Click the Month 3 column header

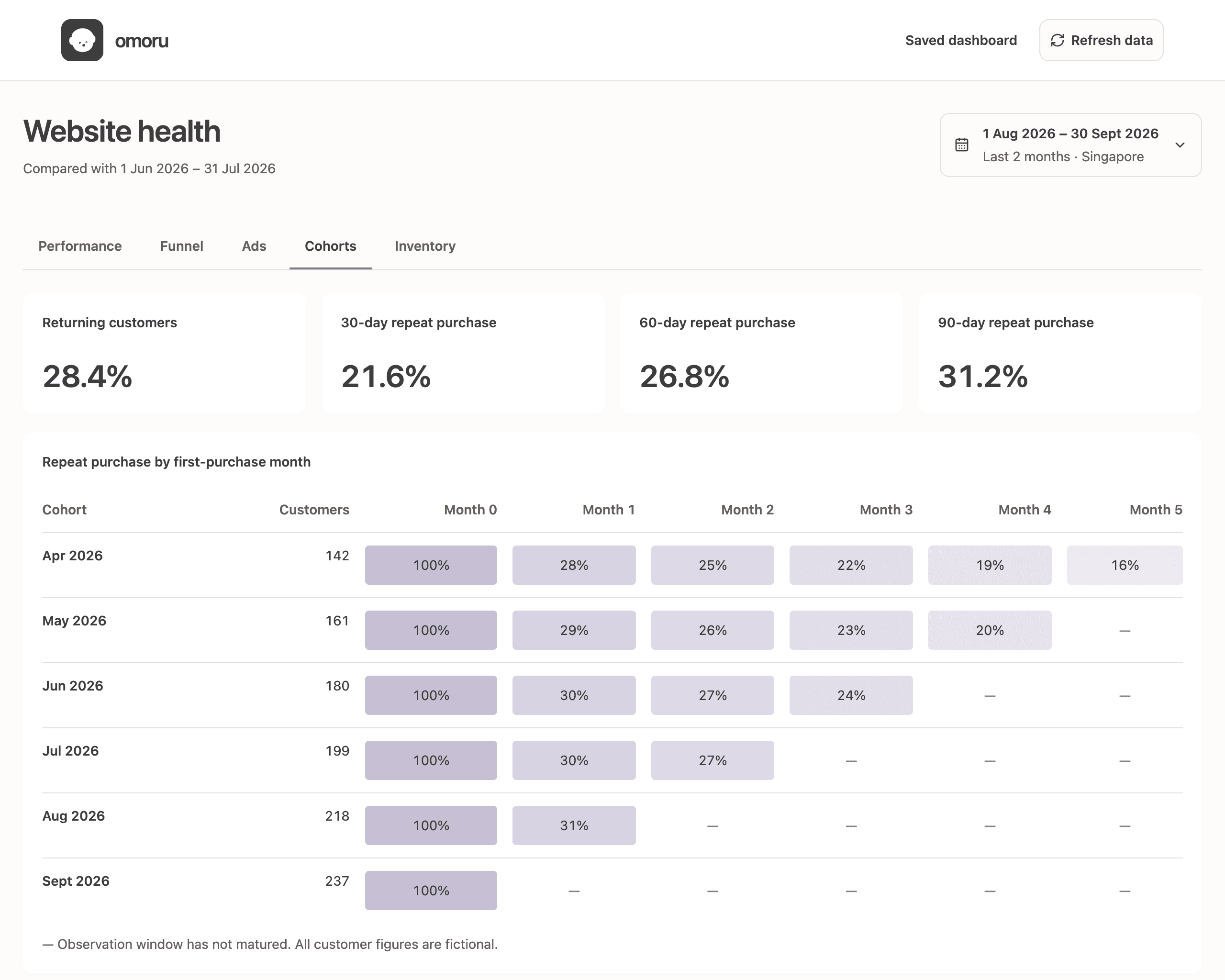886,510
